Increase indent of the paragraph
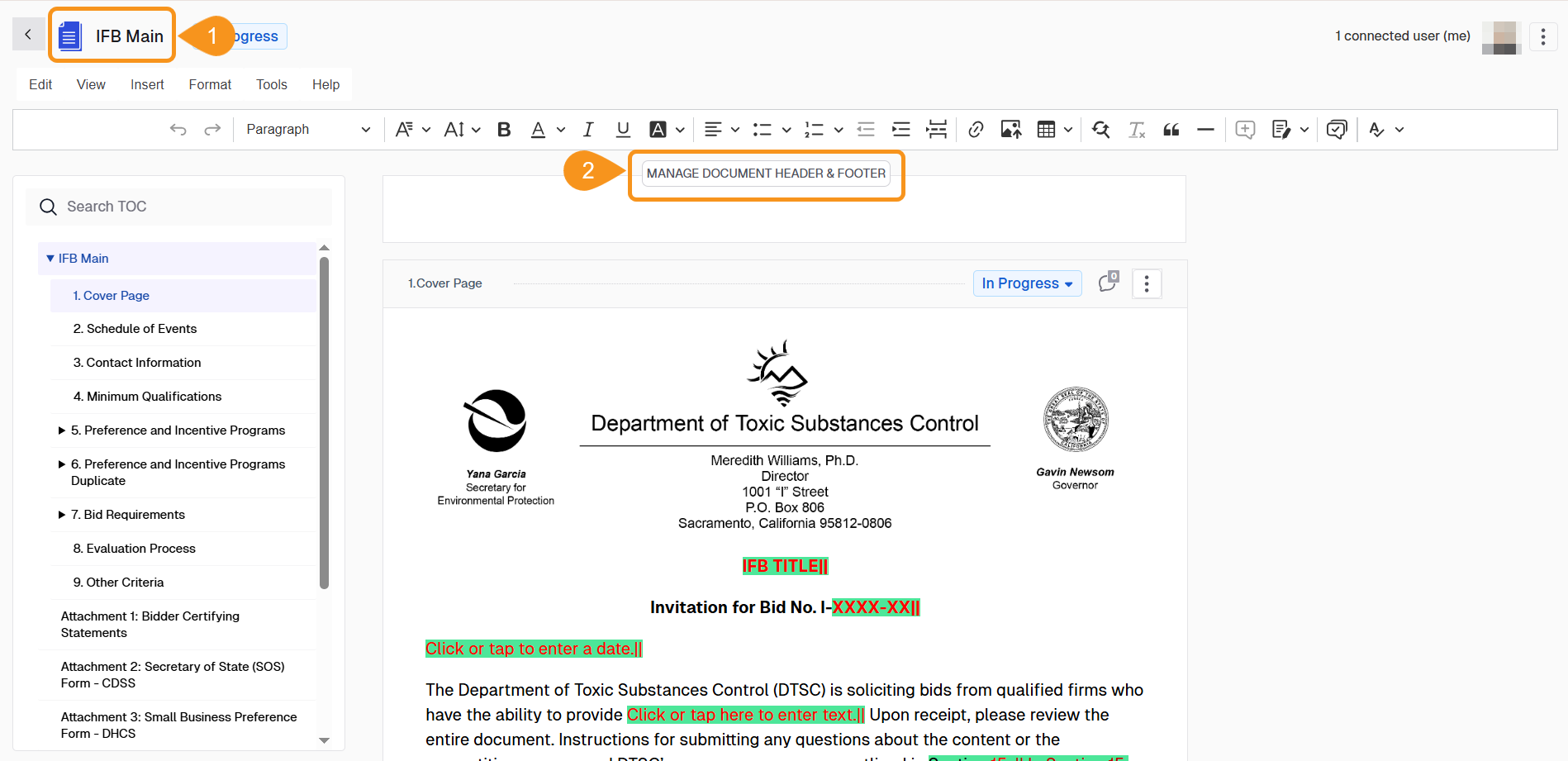Image resolution: width=1568 pixels, height=761 pixels. 900,129
